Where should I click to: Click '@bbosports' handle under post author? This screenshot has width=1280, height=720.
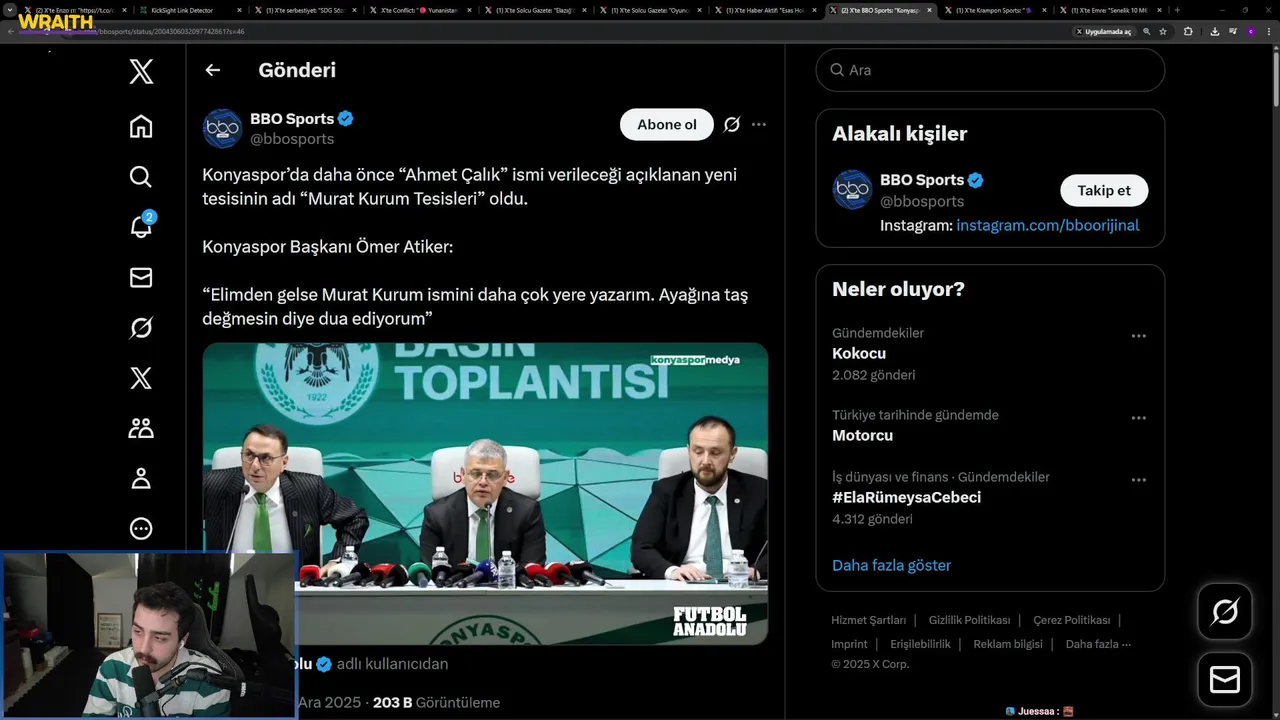pos(292,139)
